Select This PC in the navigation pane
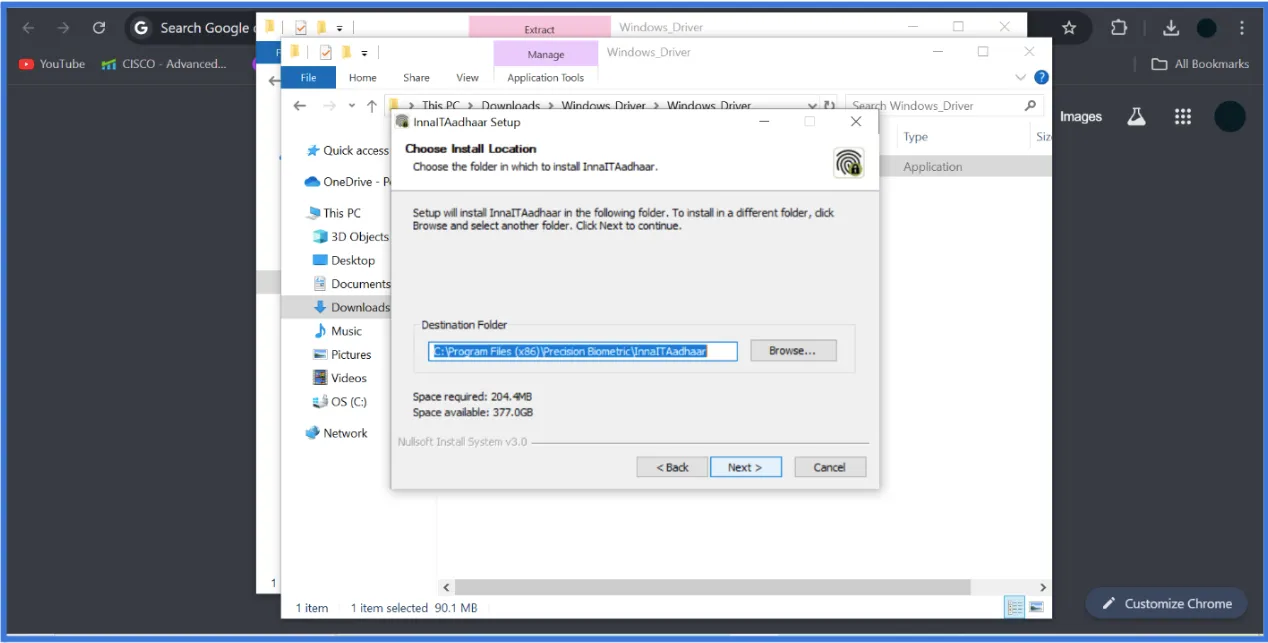The height and width of the screenshot is (643, 1268). [334, 213]
